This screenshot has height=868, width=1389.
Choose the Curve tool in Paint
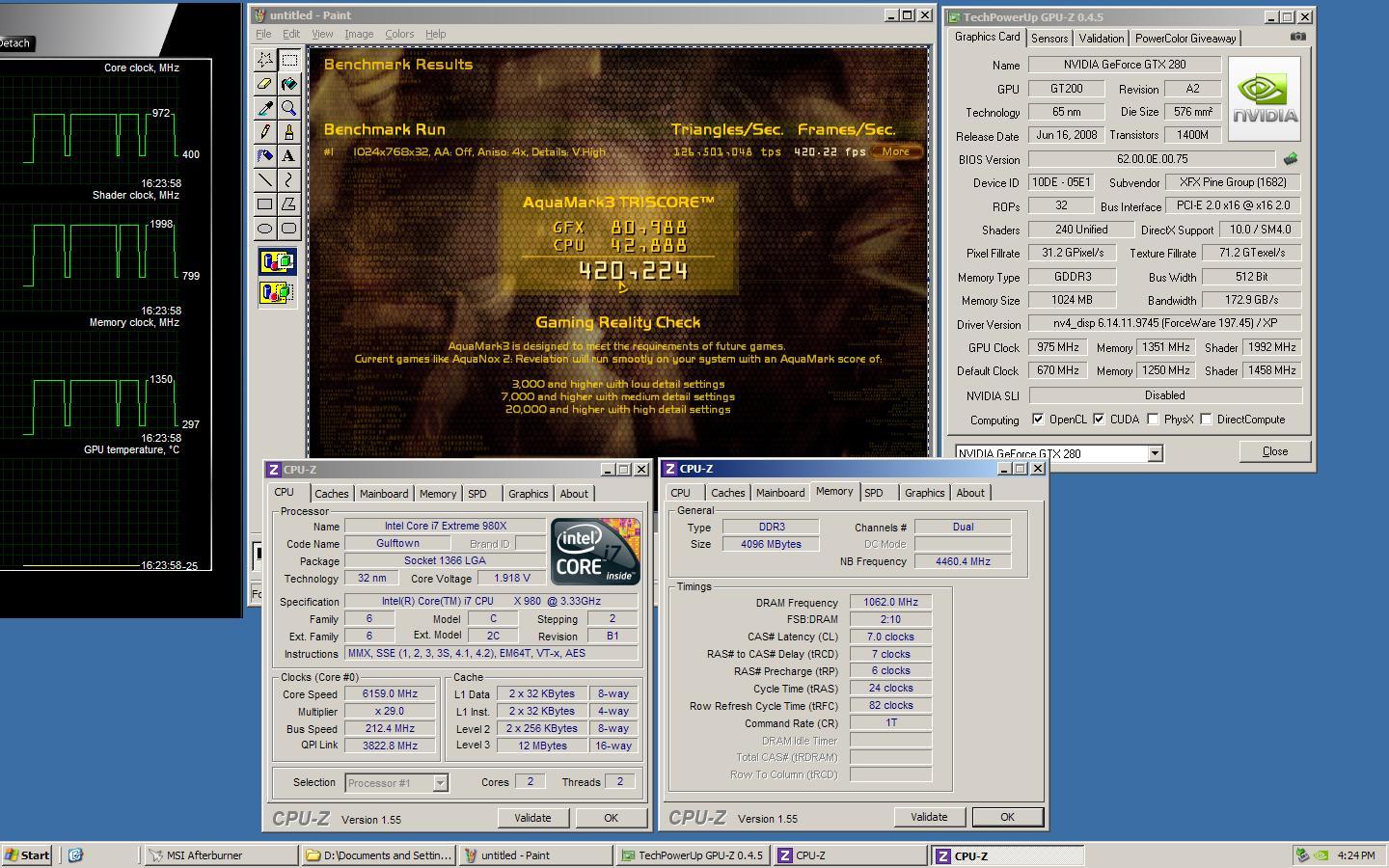[288, 180]
